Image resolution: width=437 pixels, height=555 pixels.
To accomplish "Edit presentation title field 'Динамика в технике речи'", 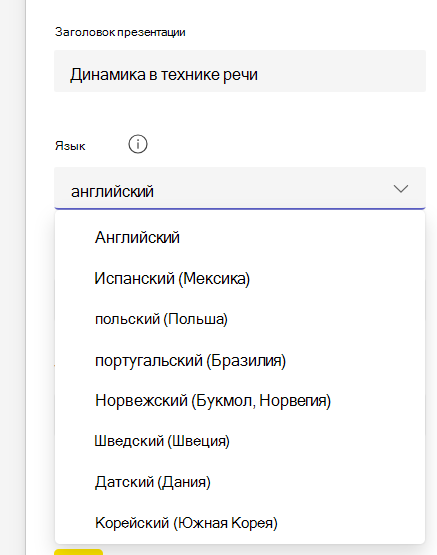I will tap(240, 71).
